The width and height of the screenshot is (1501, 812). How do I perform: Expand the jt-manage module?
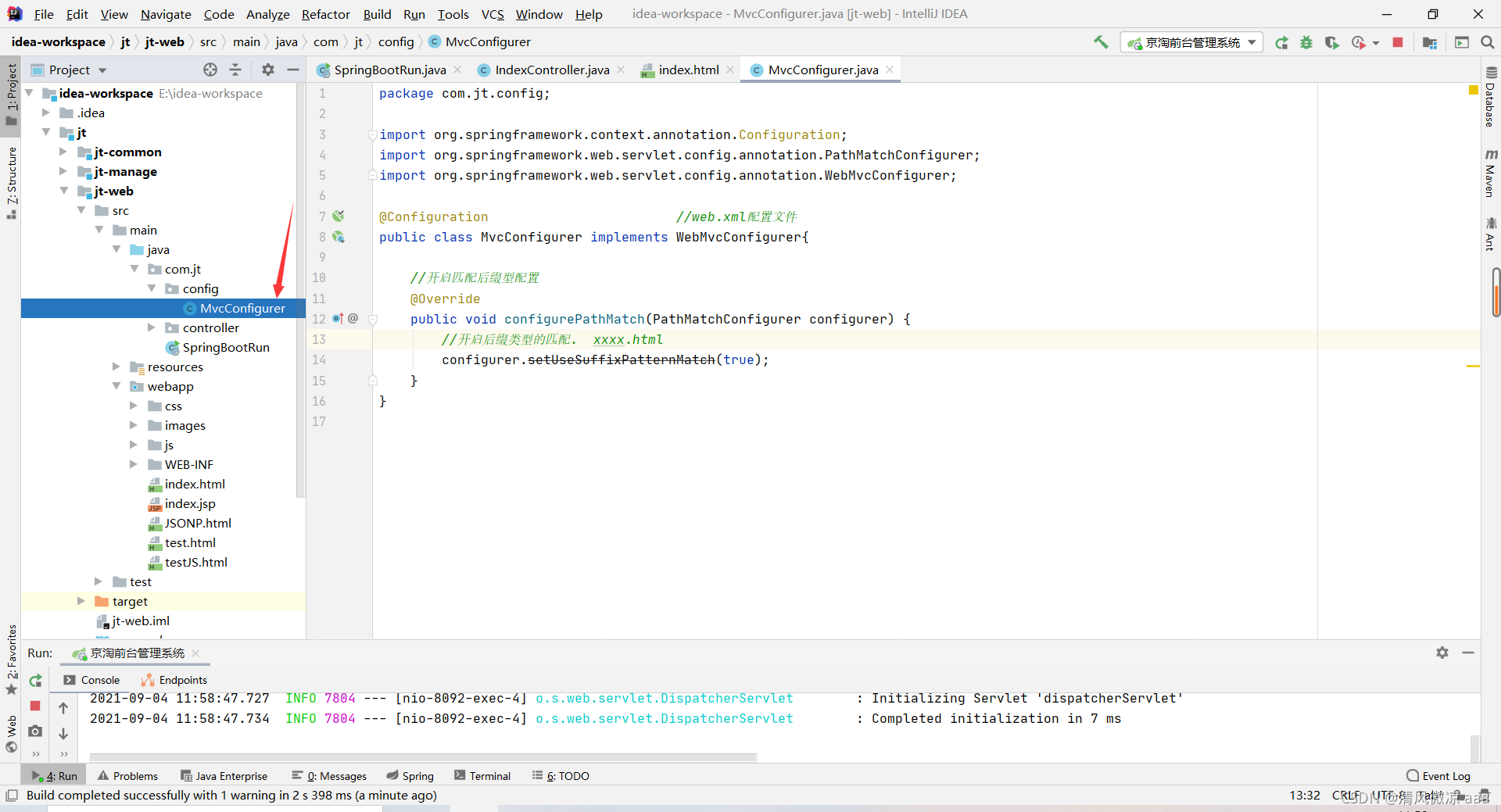(x=63, y=171)
